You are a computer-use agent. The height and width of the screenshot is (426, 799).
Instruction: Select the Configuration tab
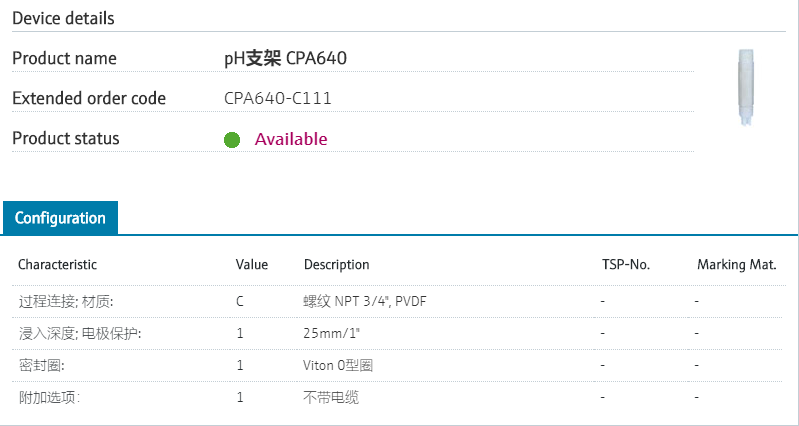(x=60, y=218)
